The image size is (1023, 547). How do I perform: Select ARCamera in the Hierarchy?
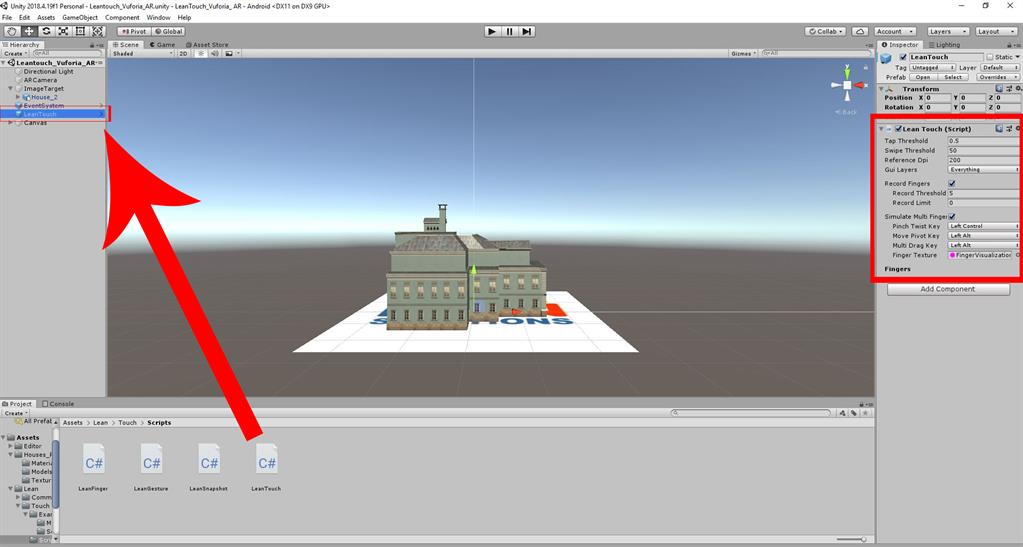(40, 80)
